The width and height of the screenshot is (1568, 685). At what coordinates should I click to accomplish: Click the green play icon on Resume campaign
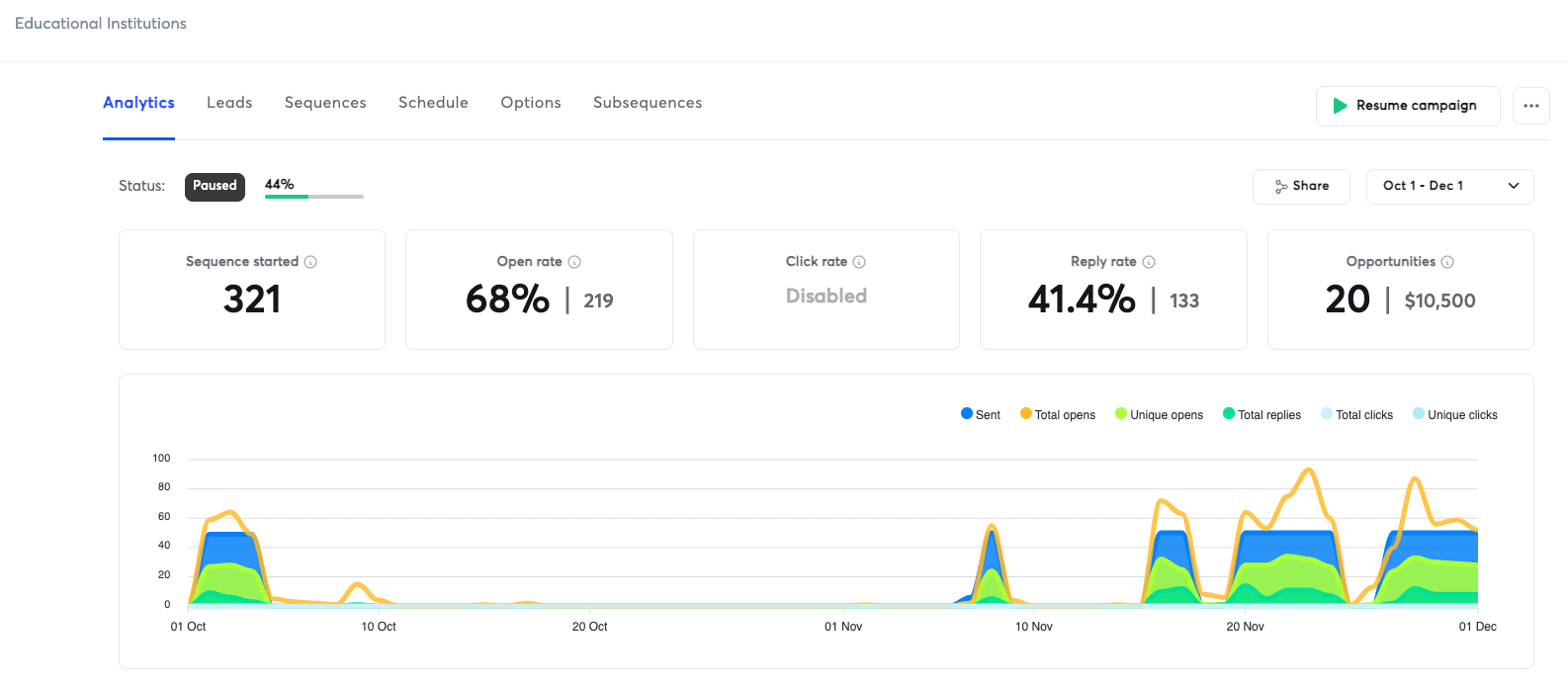(x=1340, y=106)
